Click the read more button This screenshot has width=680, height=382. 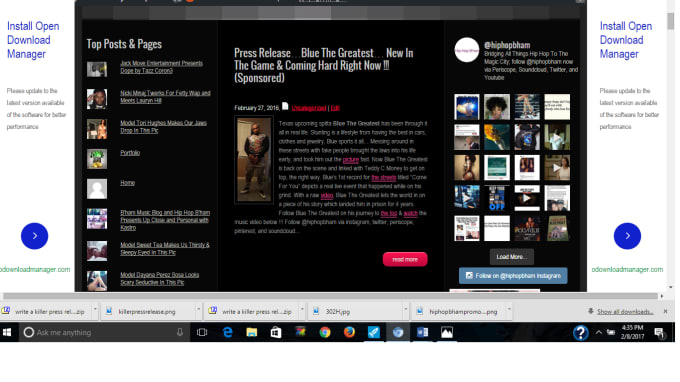coord(405,259)
